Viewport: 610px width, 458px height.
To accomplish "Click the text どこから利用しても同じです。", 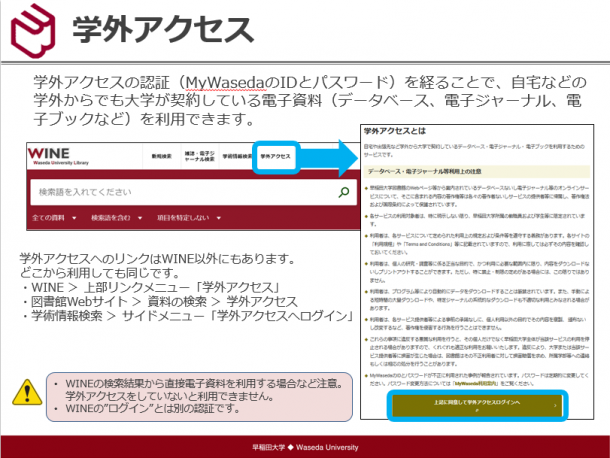I will point(100,273).
